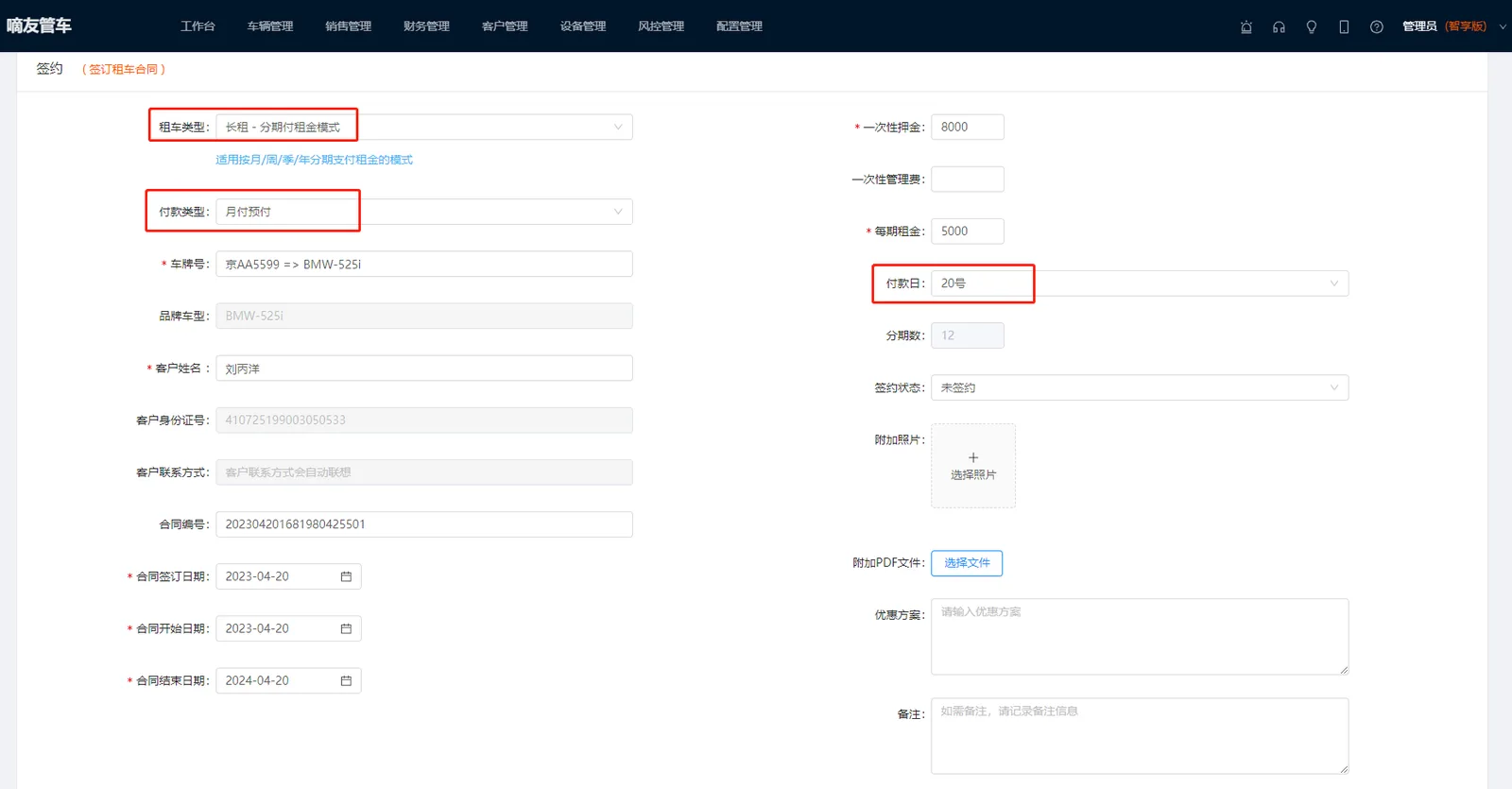
Task: Open the mobile phone icon in header
Action: pos(1344,26)
